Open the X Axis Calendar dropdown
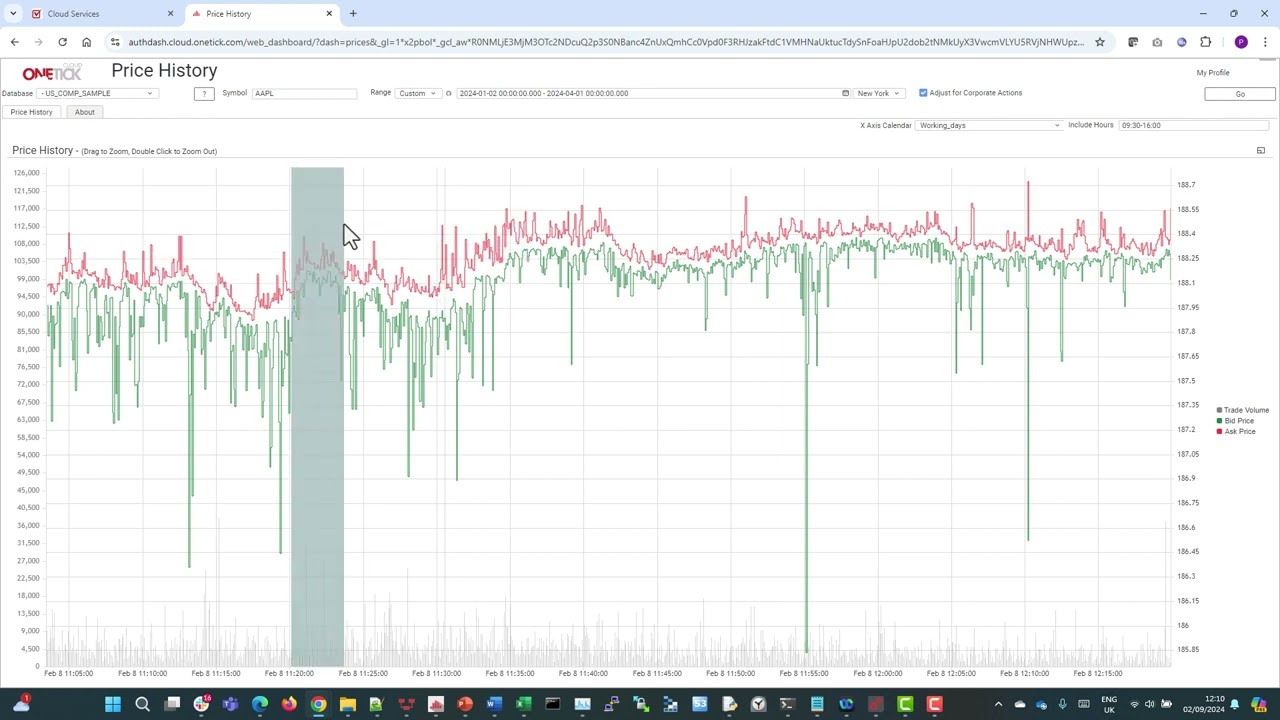The height and width of the screenshot is (720, 1280). pos(989,125)
